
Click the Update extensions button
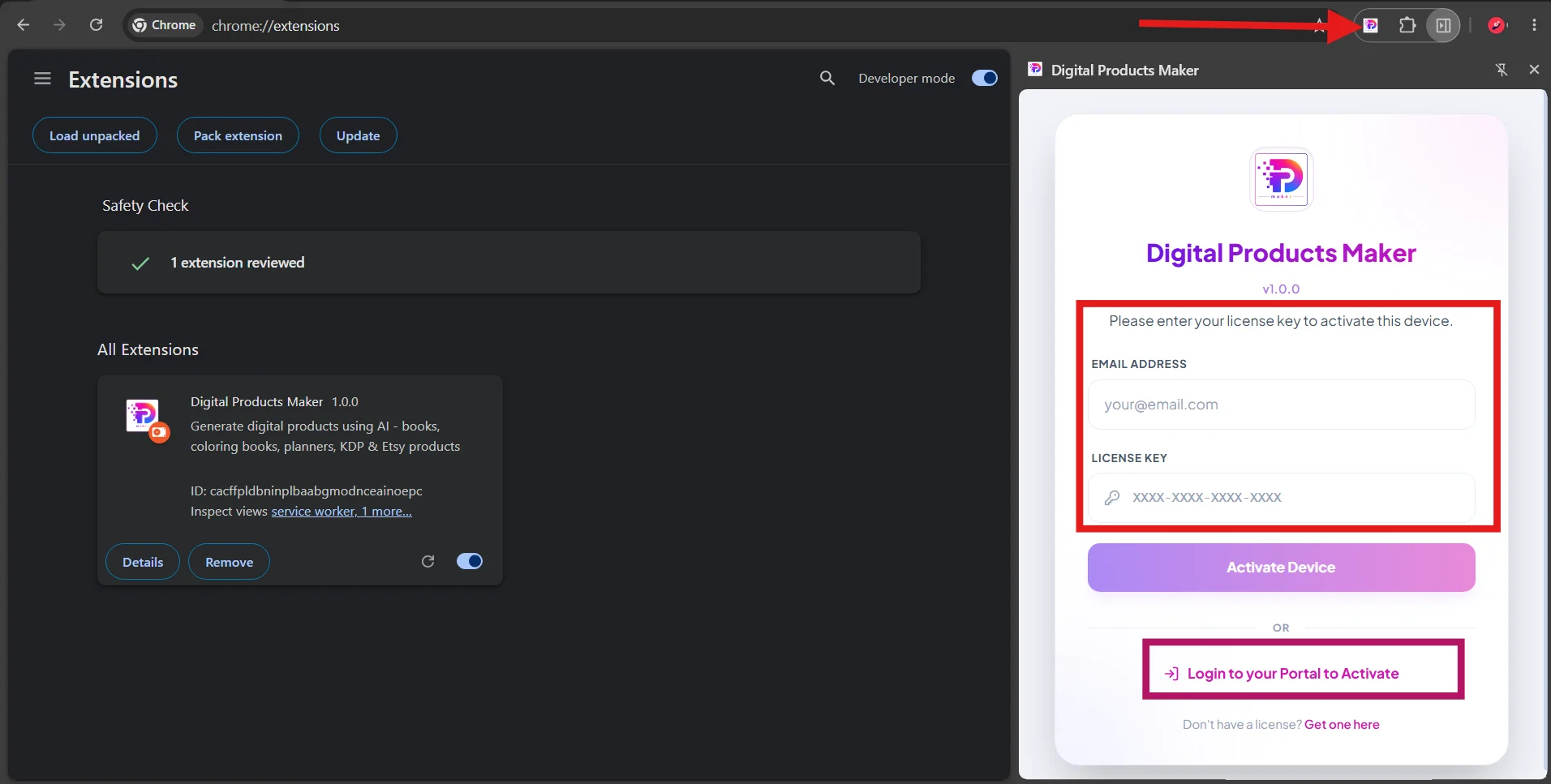point(359,135)
